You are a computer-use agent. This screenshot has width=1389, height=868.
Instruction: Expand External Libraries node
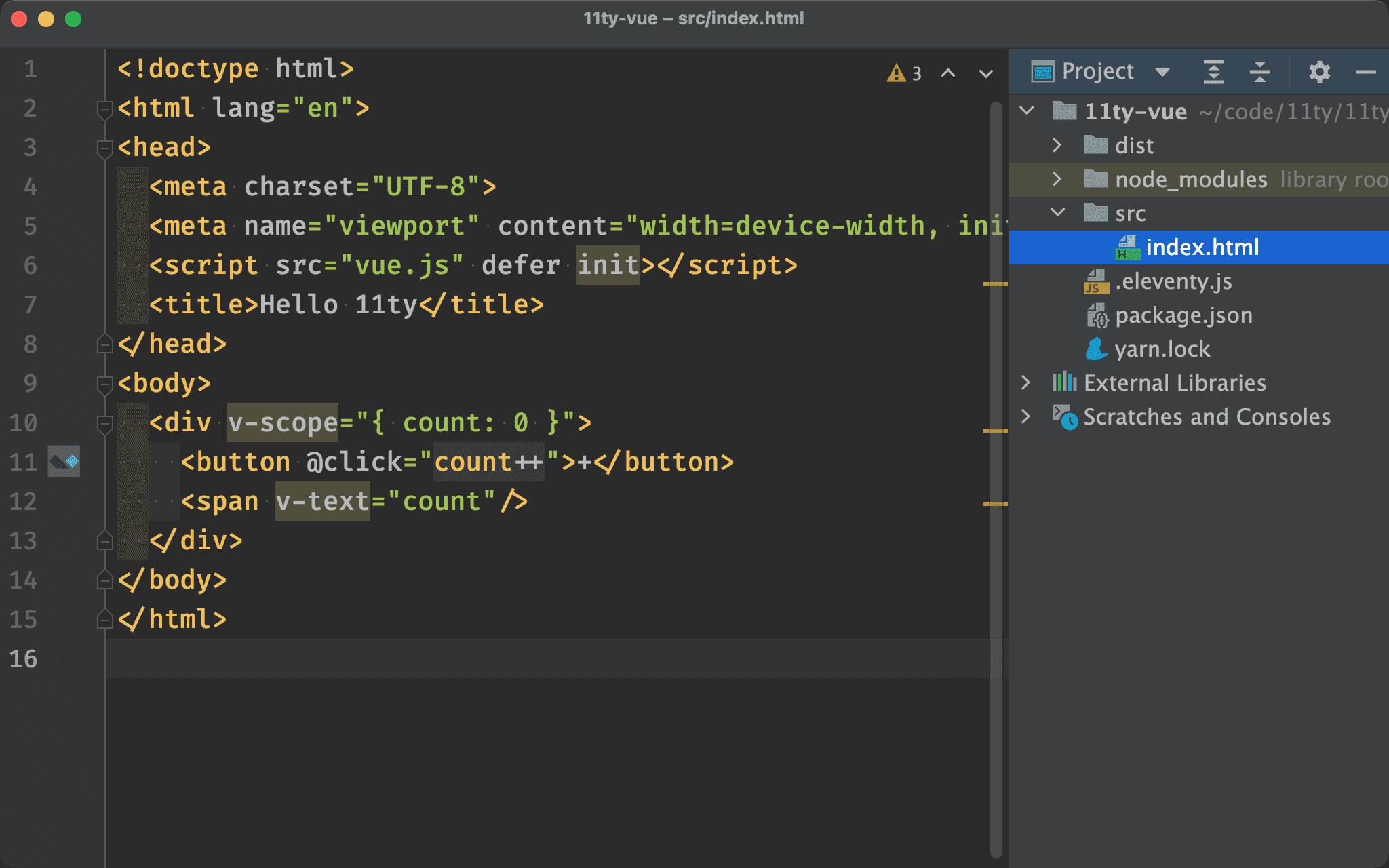(1026, 382)
